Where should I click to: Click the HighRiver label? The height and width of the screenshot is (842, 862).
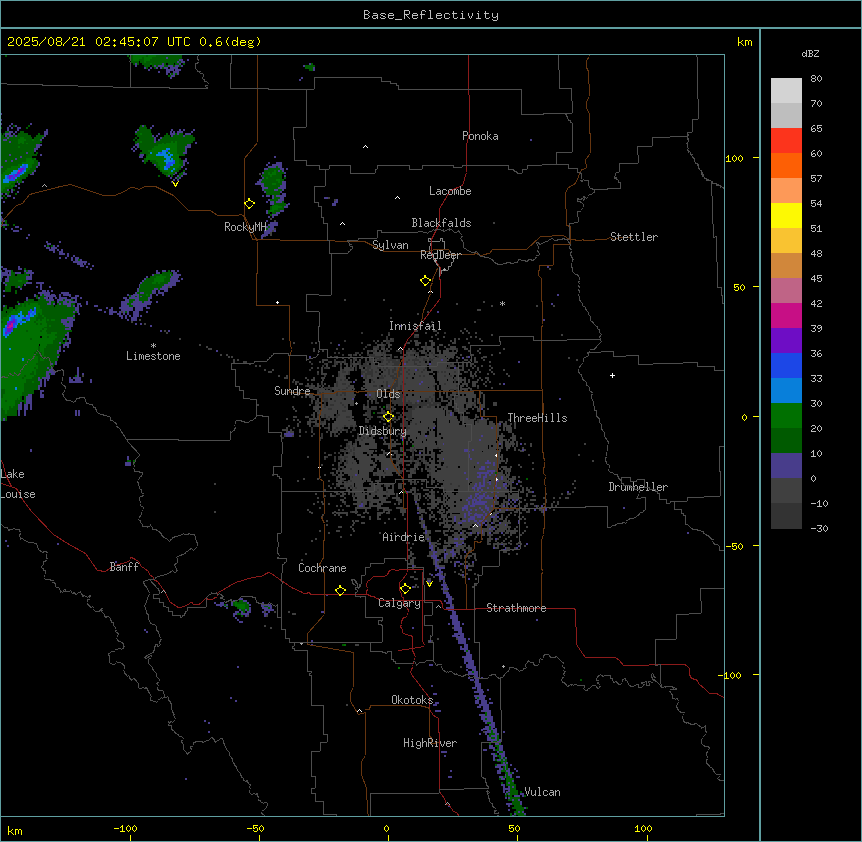click(430, 743)
